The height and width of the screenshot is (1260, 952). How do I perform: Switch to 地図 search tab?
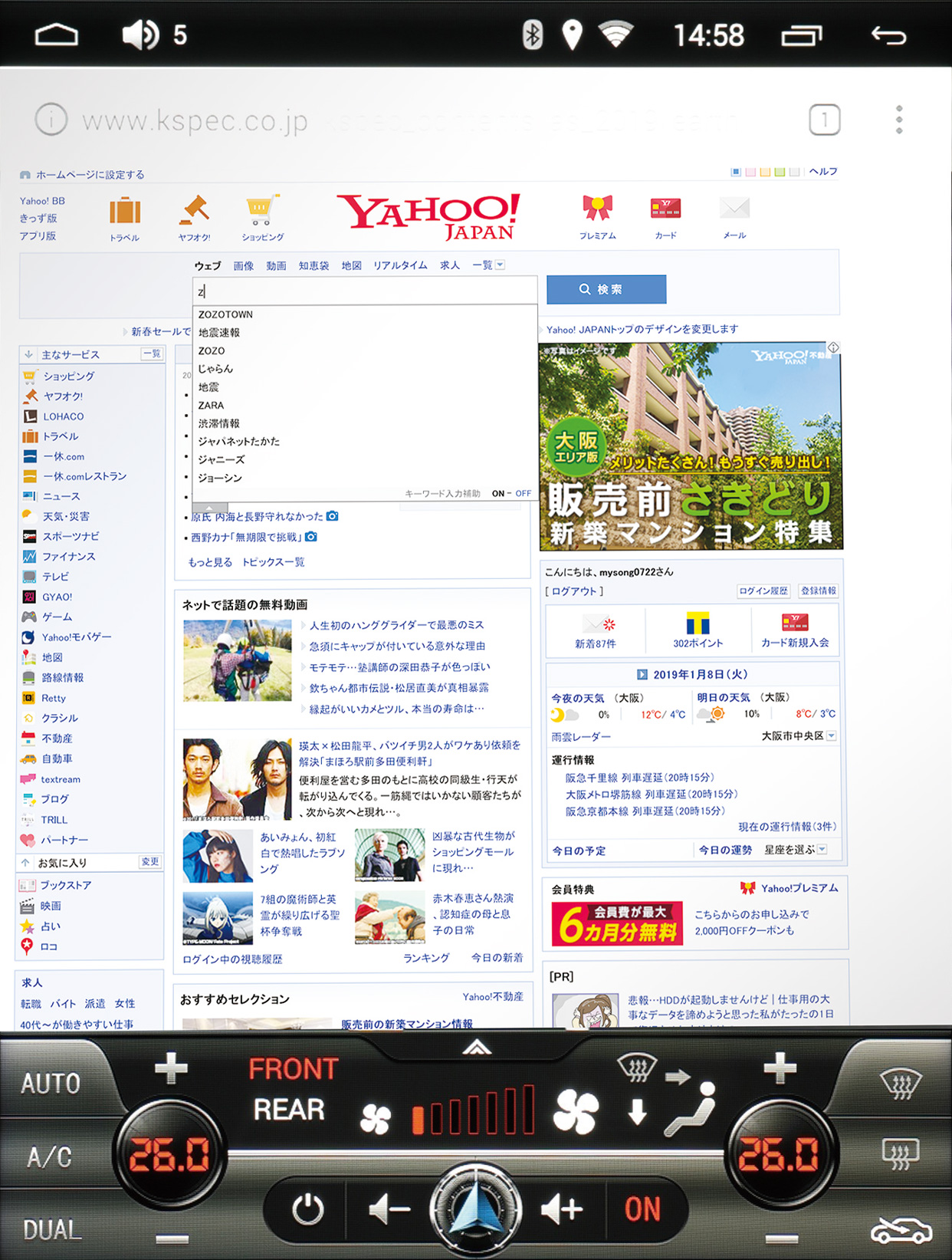point(352,266)
